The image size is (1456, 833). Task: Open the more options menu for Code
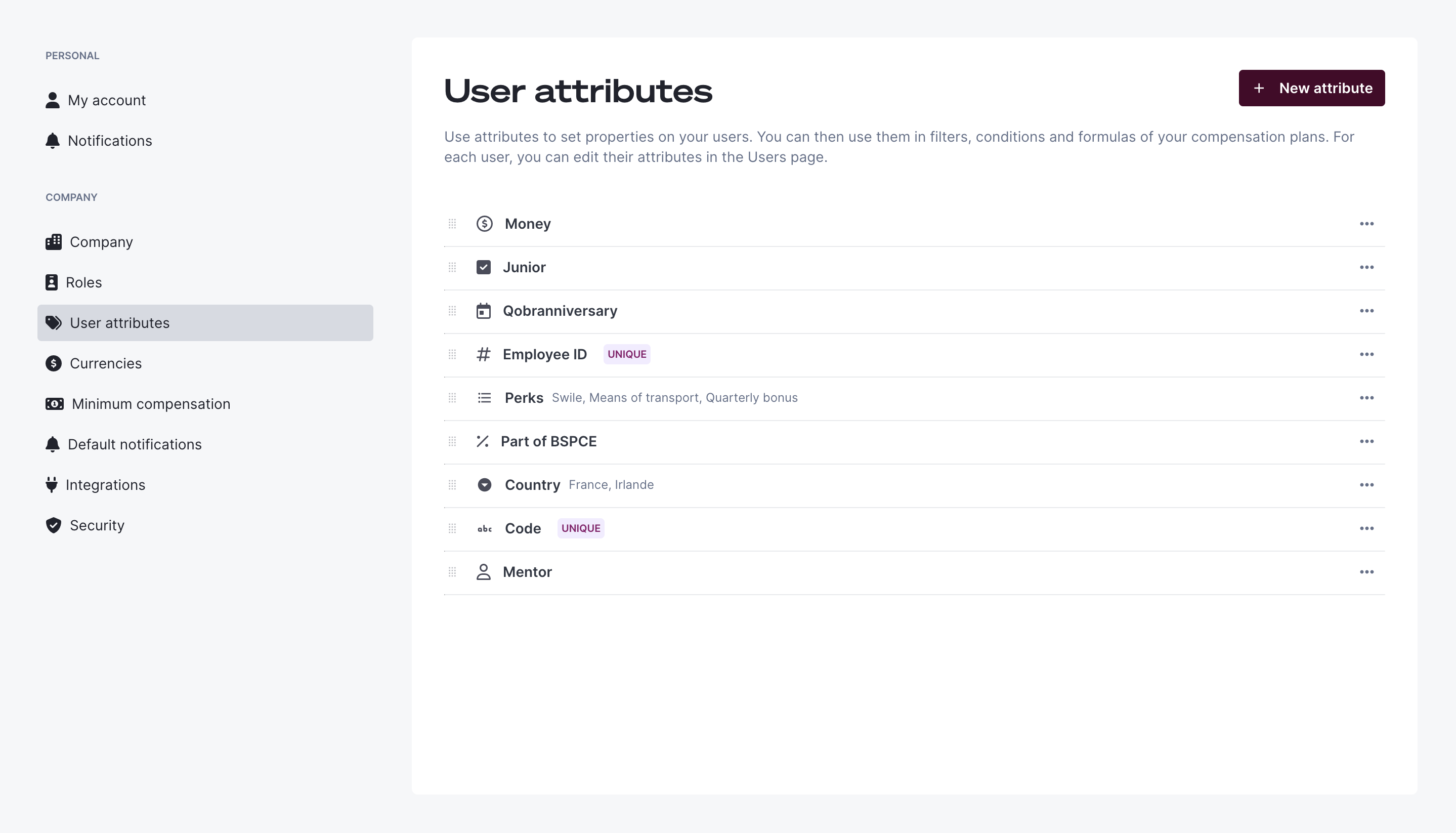1367,528
